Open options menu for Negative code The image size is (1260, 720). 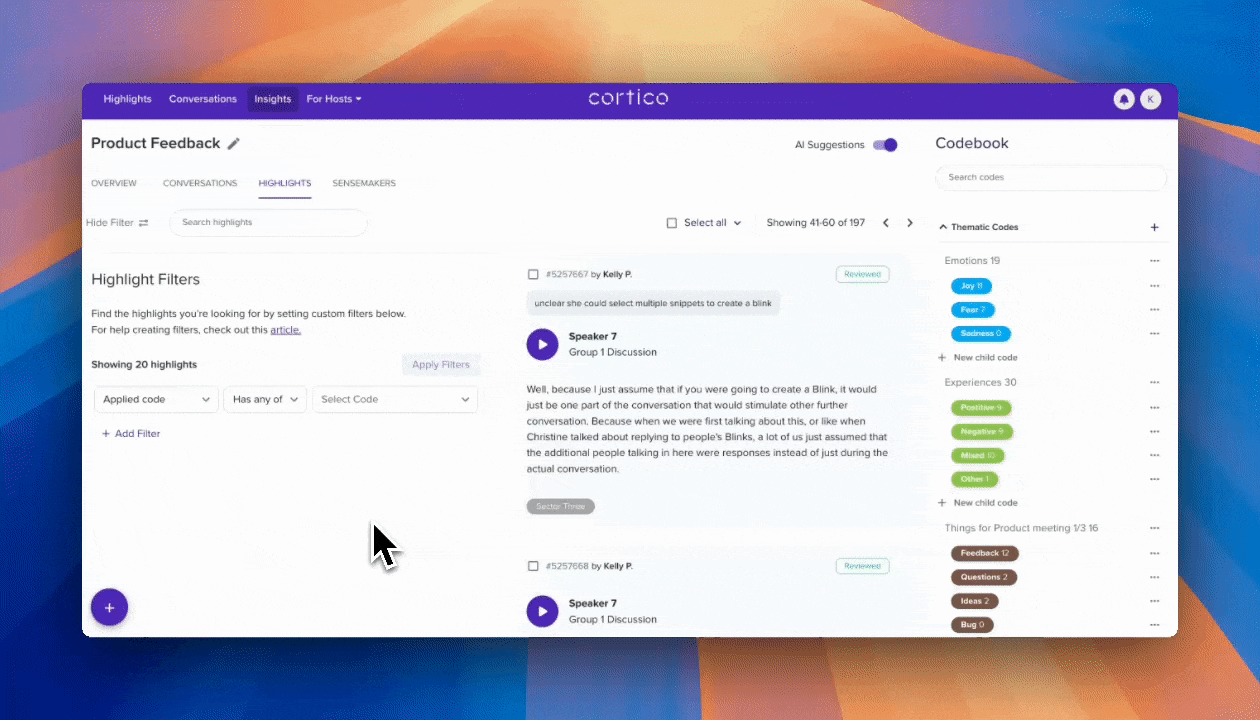point(1154,432)
